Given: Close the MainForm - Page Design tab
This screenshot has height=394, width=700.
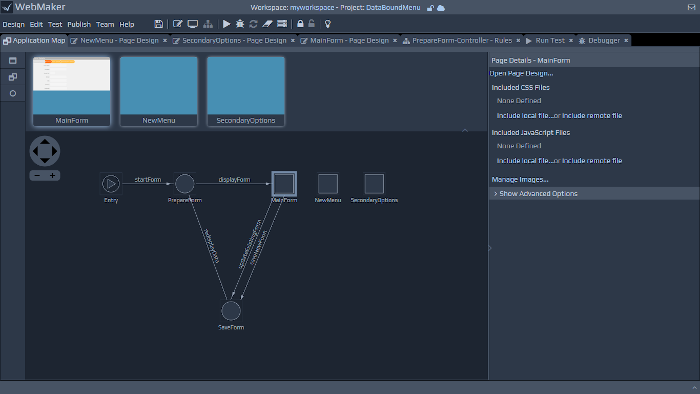Looking at the screenshot, I should click(395, 41).
